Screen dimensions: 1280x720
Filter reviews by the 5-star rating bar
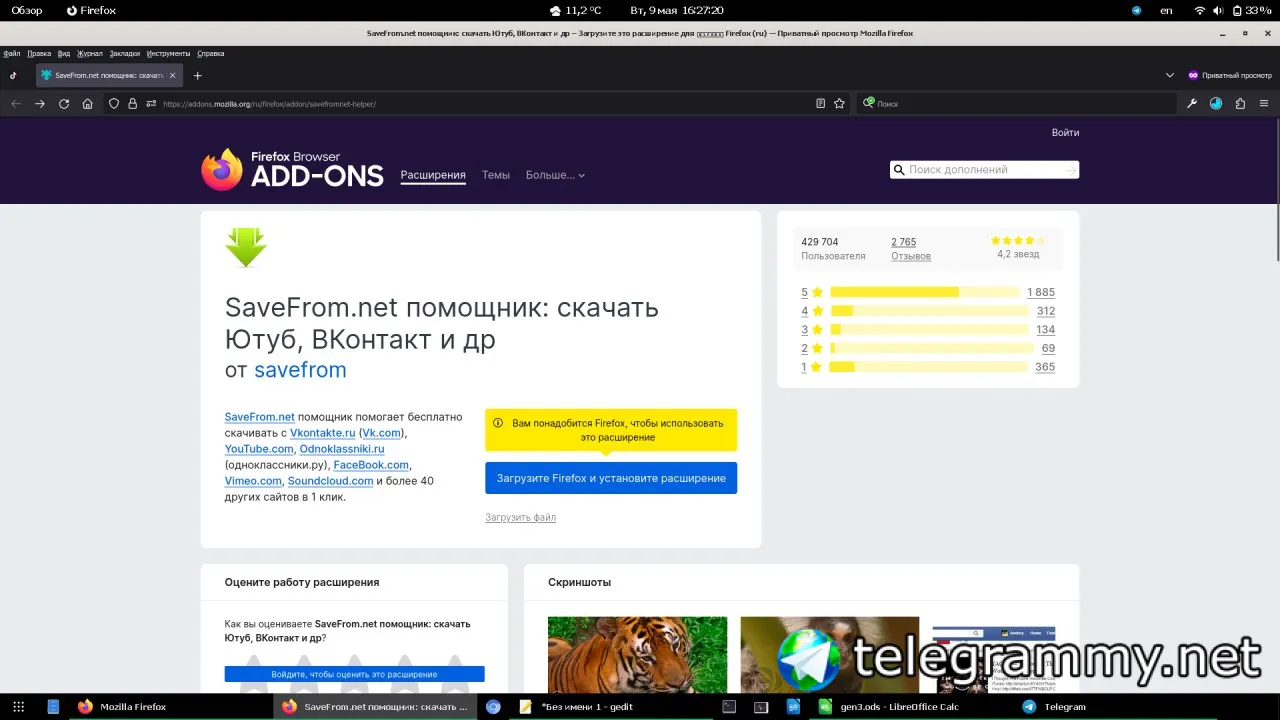click(x=924, y=292)
